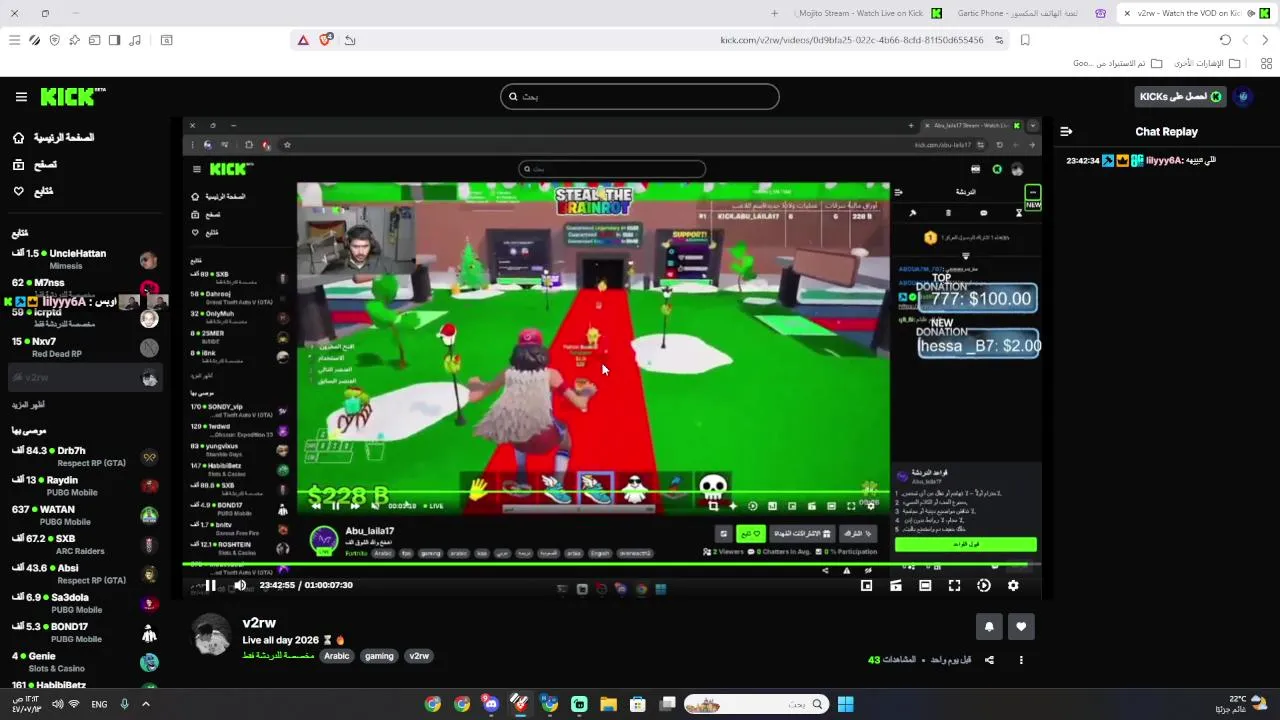Expand the show more followed channels link
Screen dimensions: 1280x720
click(28, 405)
